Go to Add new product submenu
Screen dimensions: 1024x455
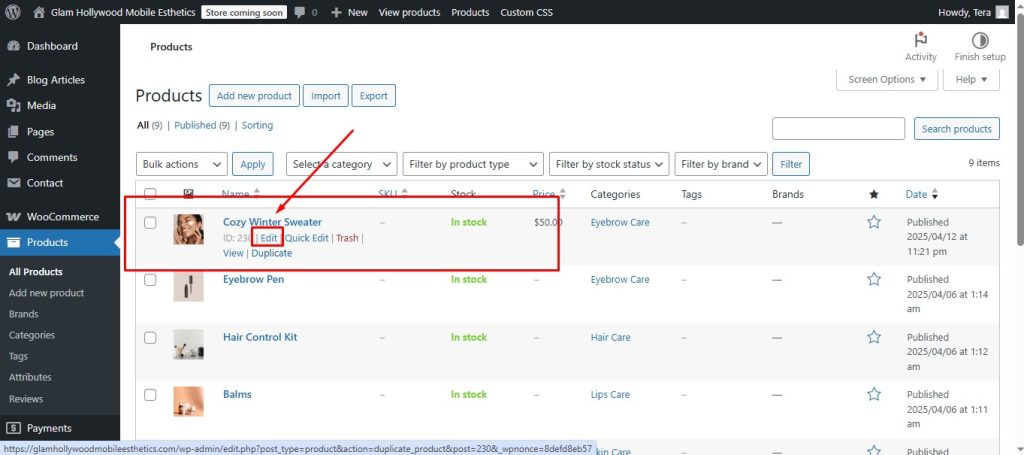pos(46,293)
